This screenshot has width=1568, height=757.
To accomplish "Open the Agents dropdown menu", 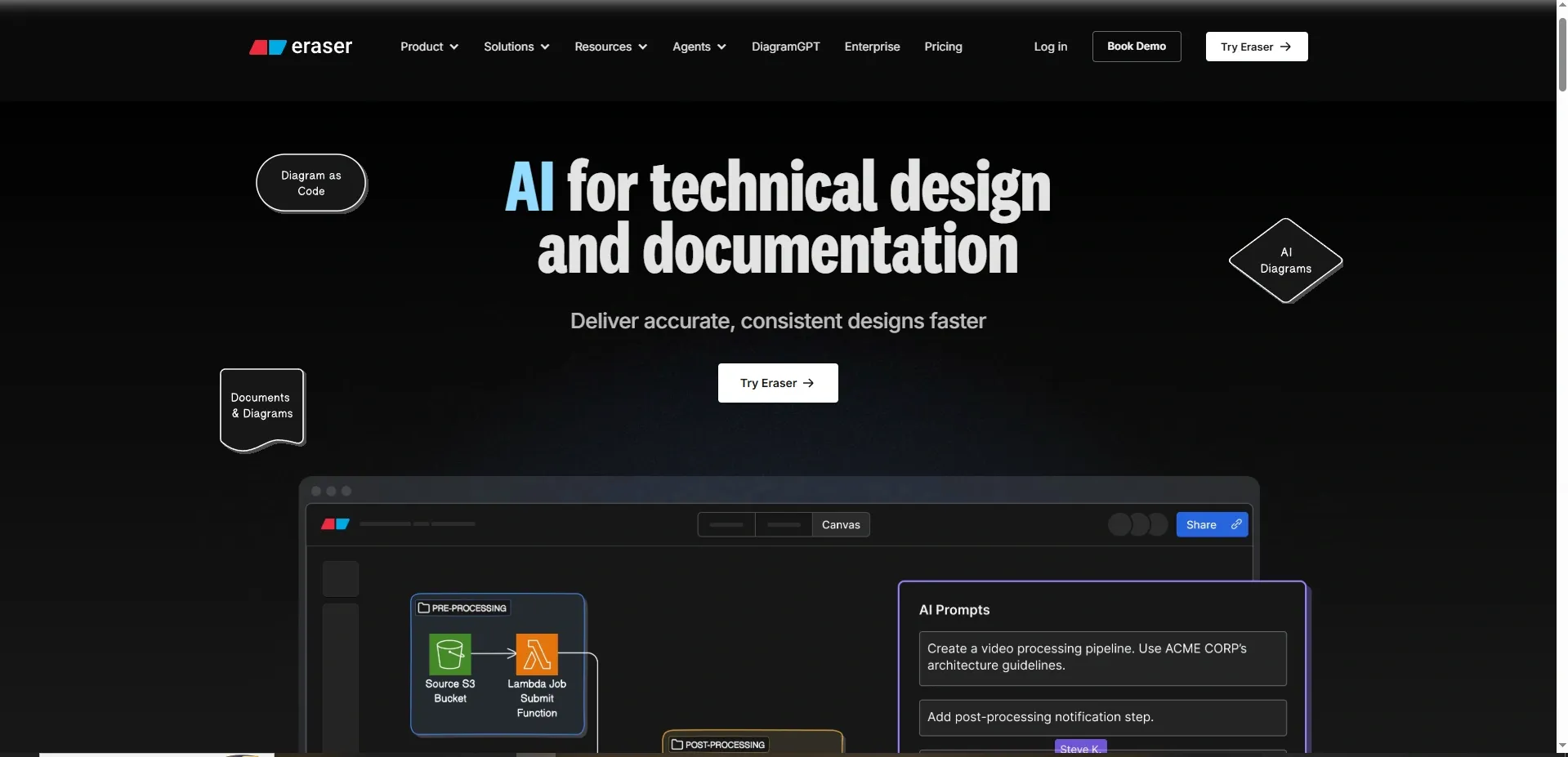I will (699, 47).
